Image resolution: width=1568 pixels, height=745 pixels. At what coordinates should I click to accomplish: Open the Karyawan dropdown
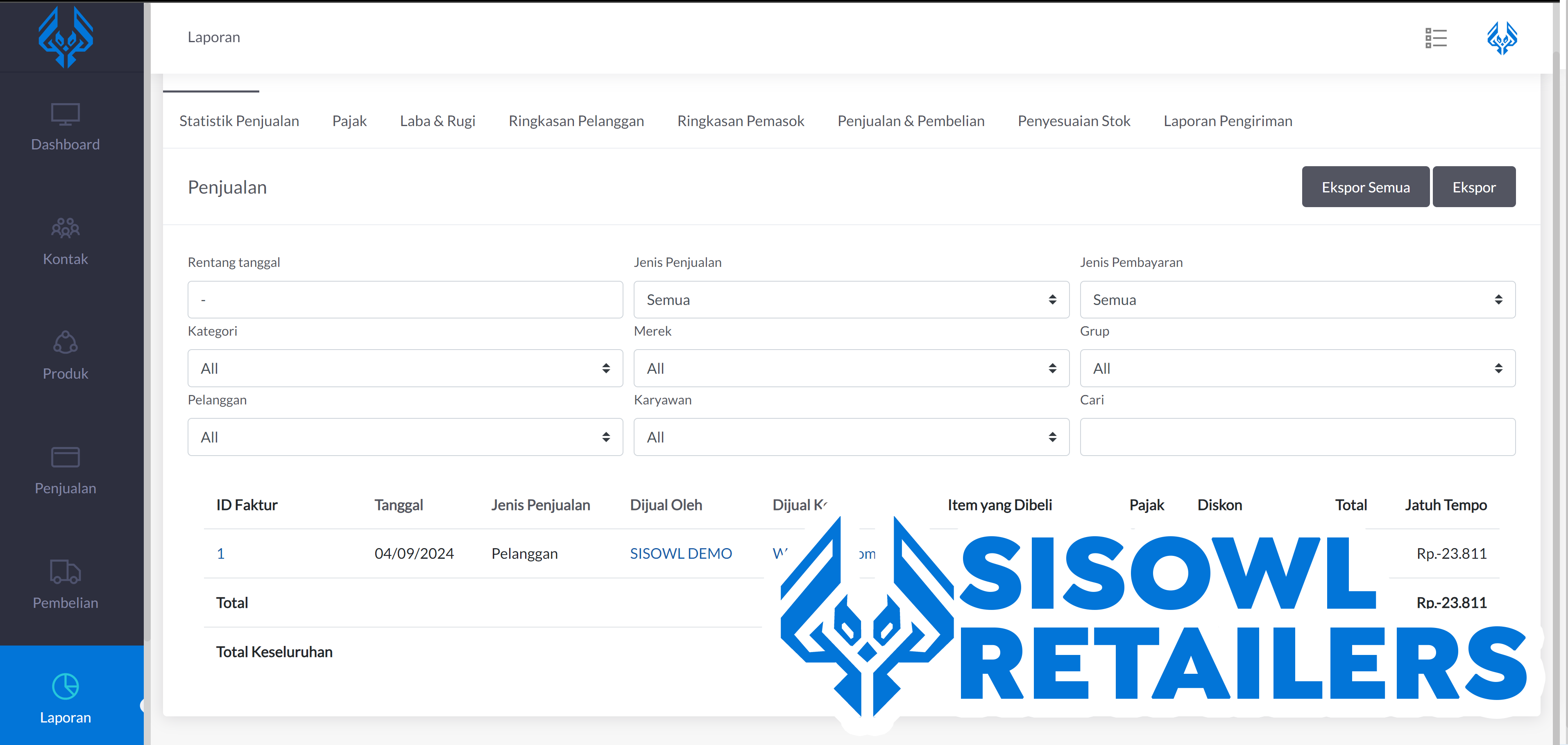coord(851,437)
